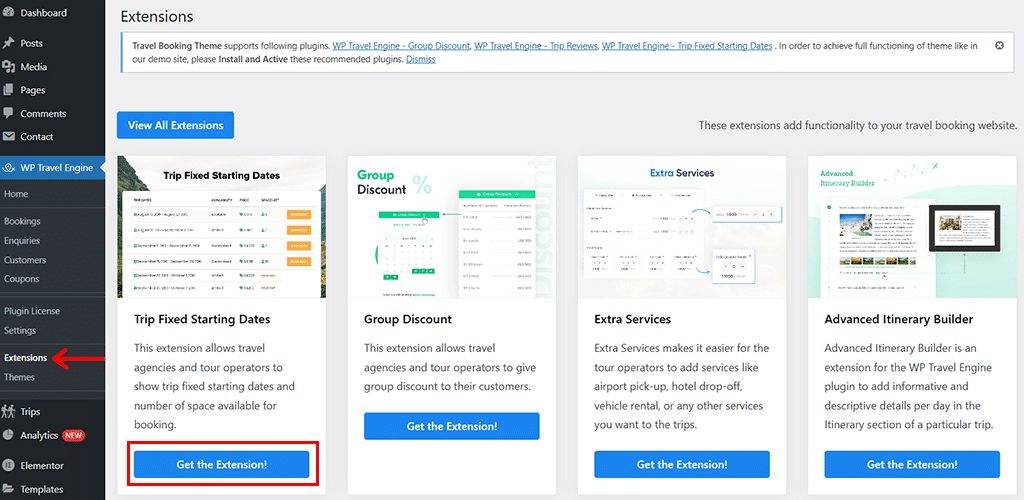Image resolution: width=1024 pixels, height=500 pixels.
Task: Open the Customers submenu
Action: (25, 260)
